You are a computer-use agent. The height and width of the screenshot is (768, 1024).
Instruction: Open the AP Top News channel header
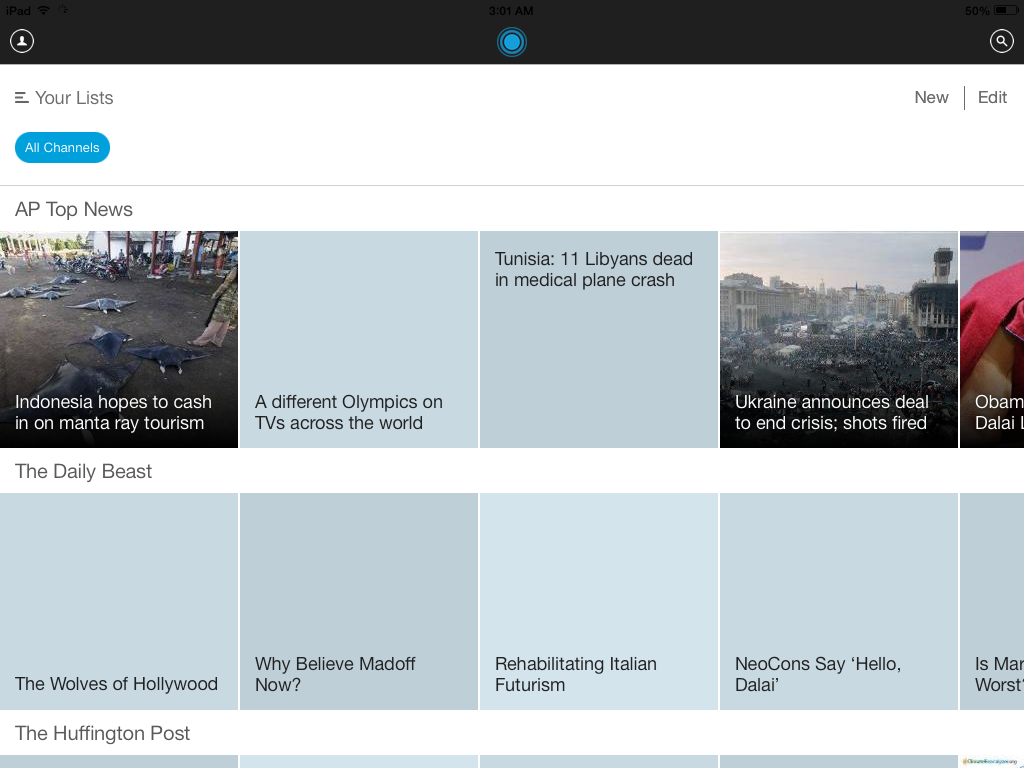pyautogui.click(x=74, y=210)
